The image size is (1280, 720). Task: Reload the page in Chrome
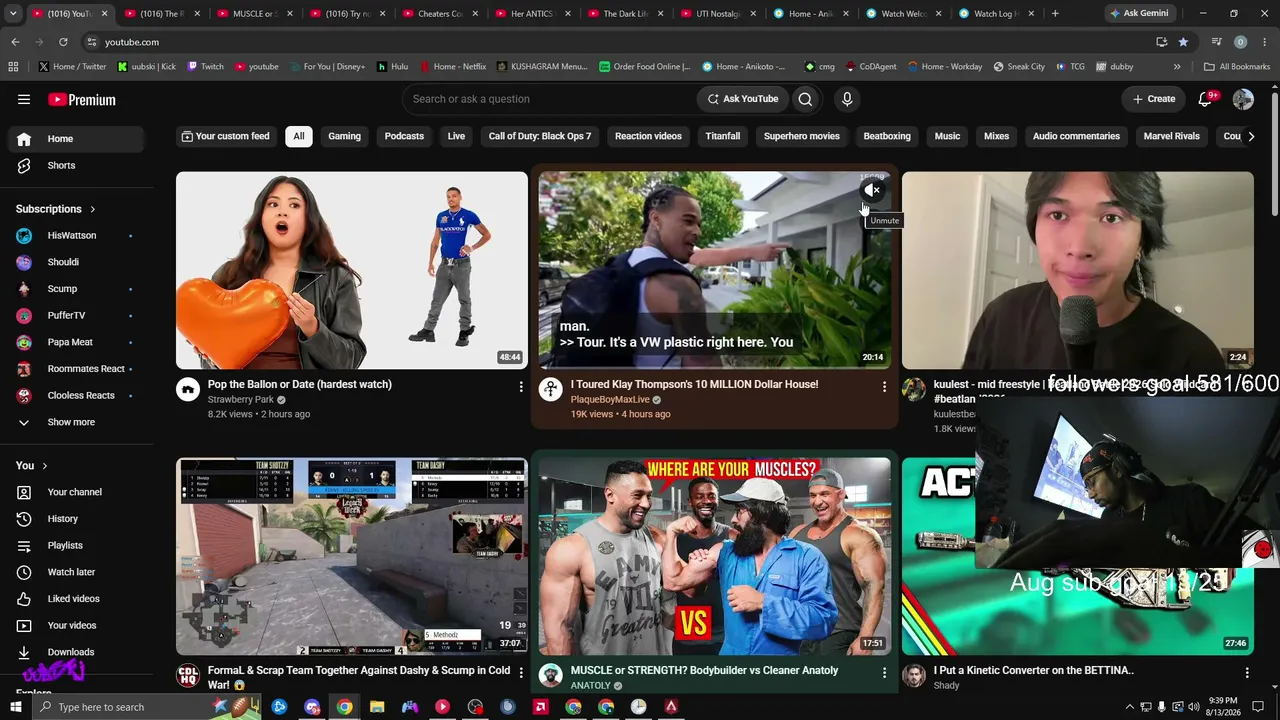tap(63, 42)
